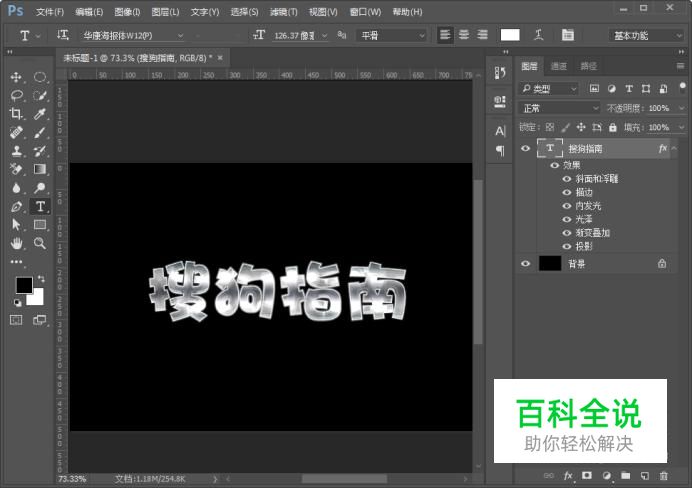The image size is (692, 488).
Task: Switch to the 通道 tab
Action: (559, 66)
